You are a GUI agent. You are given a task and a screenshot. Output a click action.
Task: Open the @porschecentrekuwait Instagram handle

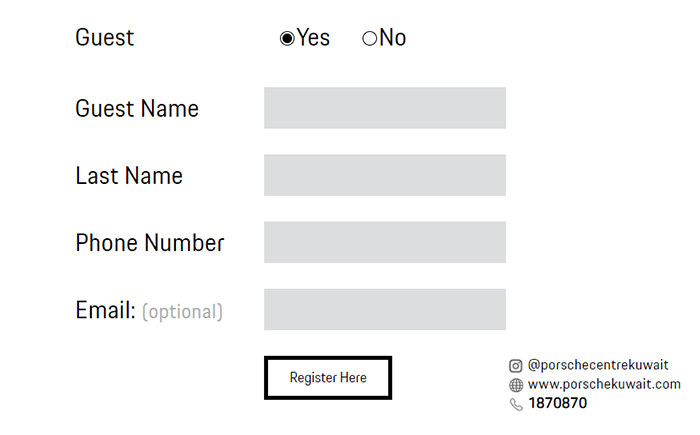[x=598, y=365]
